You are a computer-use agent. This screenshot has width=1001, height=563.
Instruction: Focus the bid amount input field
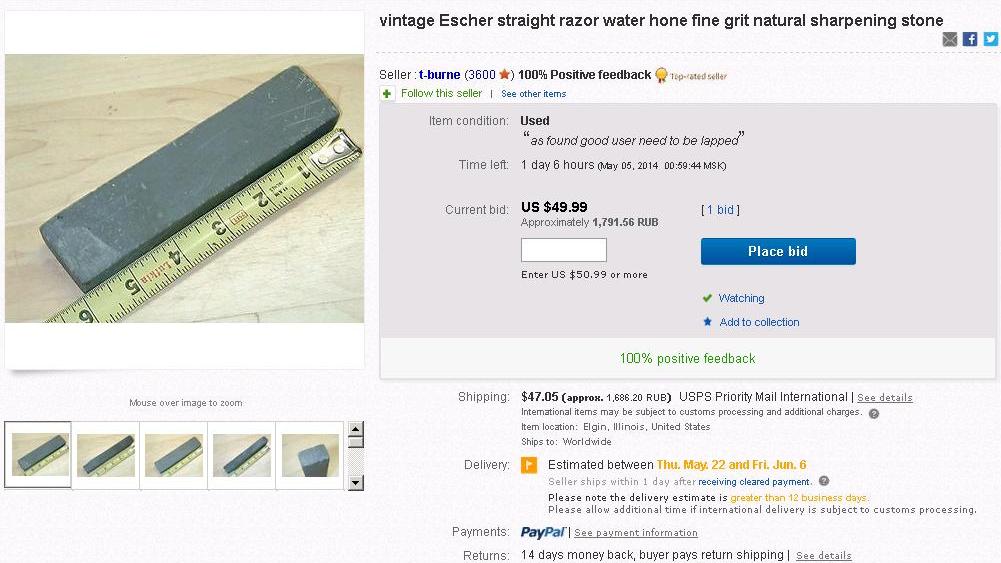[564, 250]
